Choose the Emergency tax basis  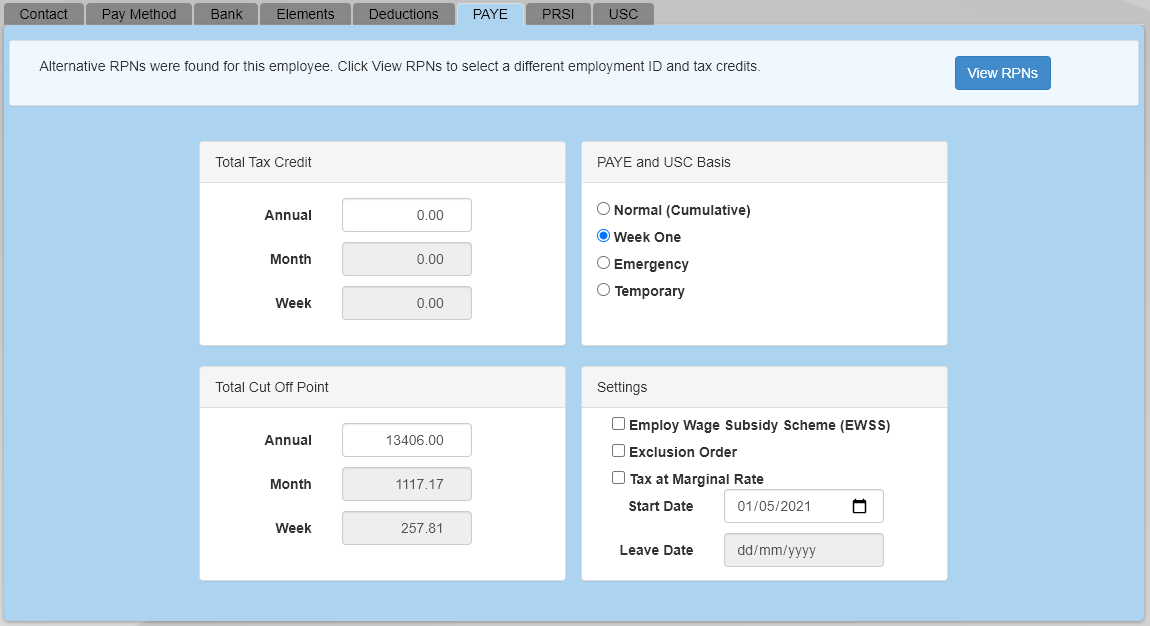(603, 264)
